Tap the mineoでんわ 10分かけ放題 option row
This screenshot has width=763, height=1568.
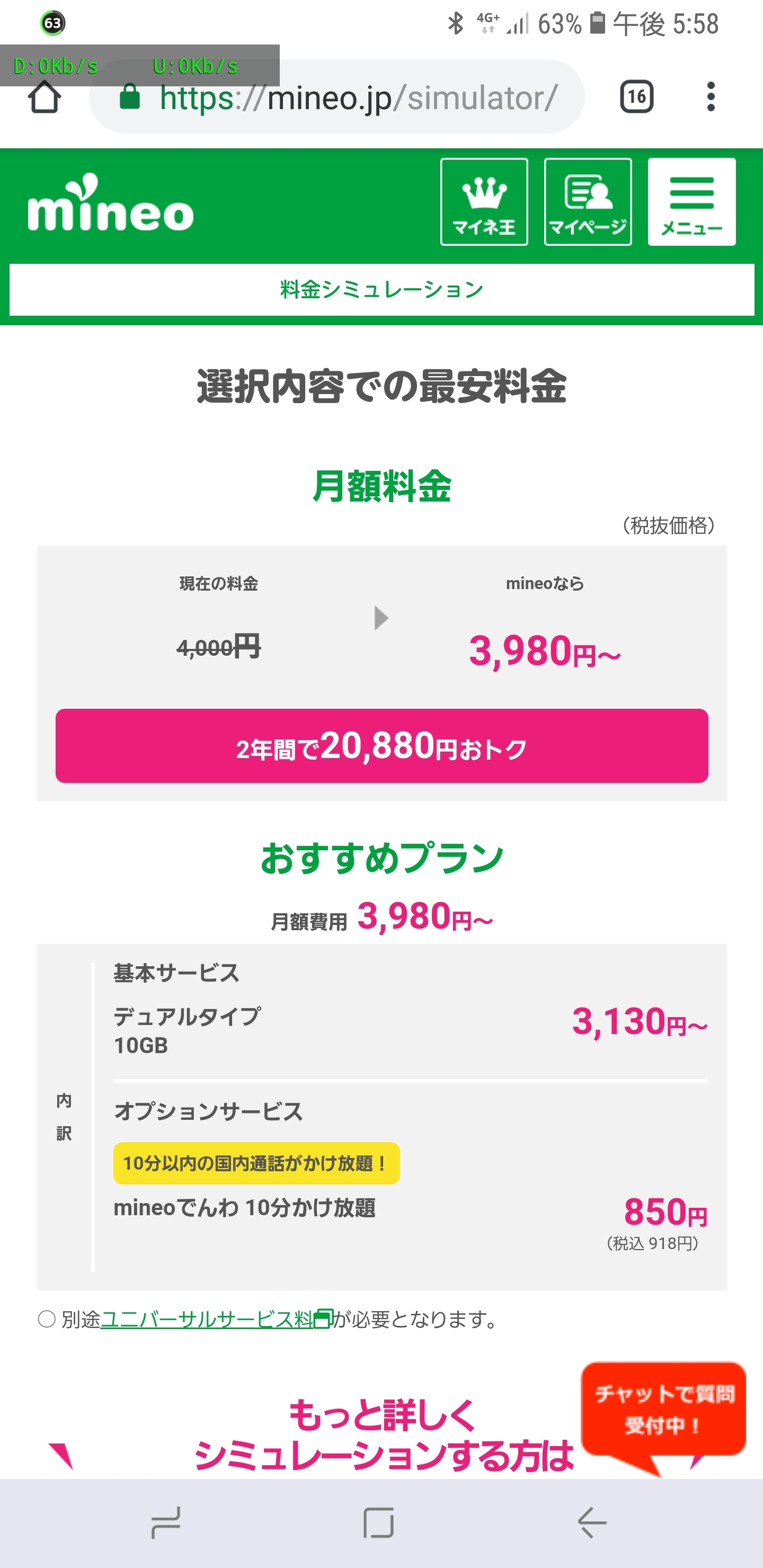pos(244,1208)
